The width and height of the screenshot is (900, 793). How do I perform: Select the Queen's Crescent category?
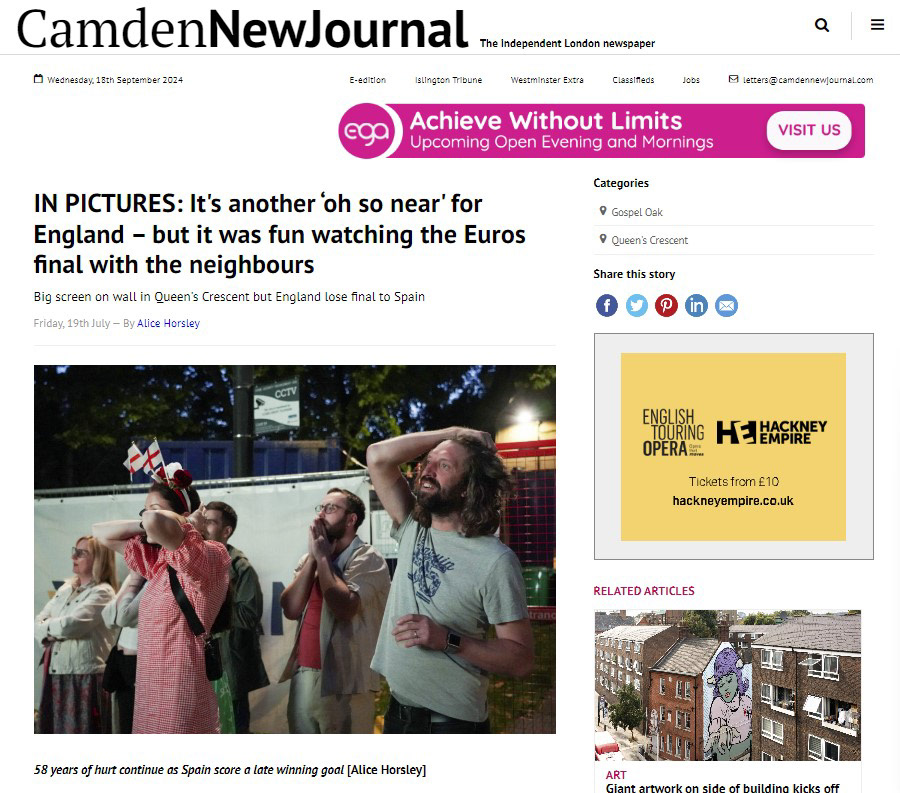point(649,240)
